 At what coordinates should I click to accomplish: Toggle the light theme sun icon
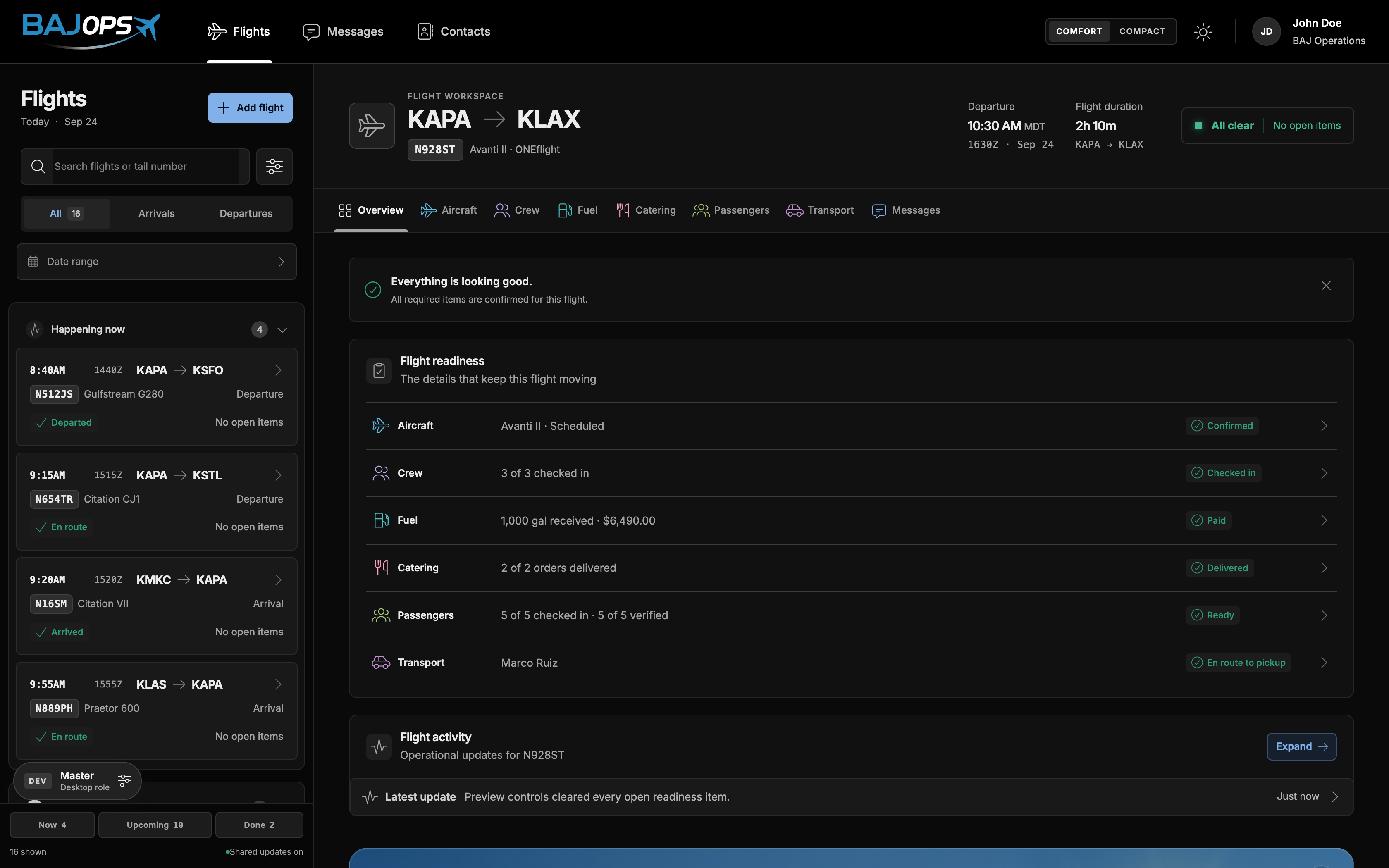[x=1203, y=31]
